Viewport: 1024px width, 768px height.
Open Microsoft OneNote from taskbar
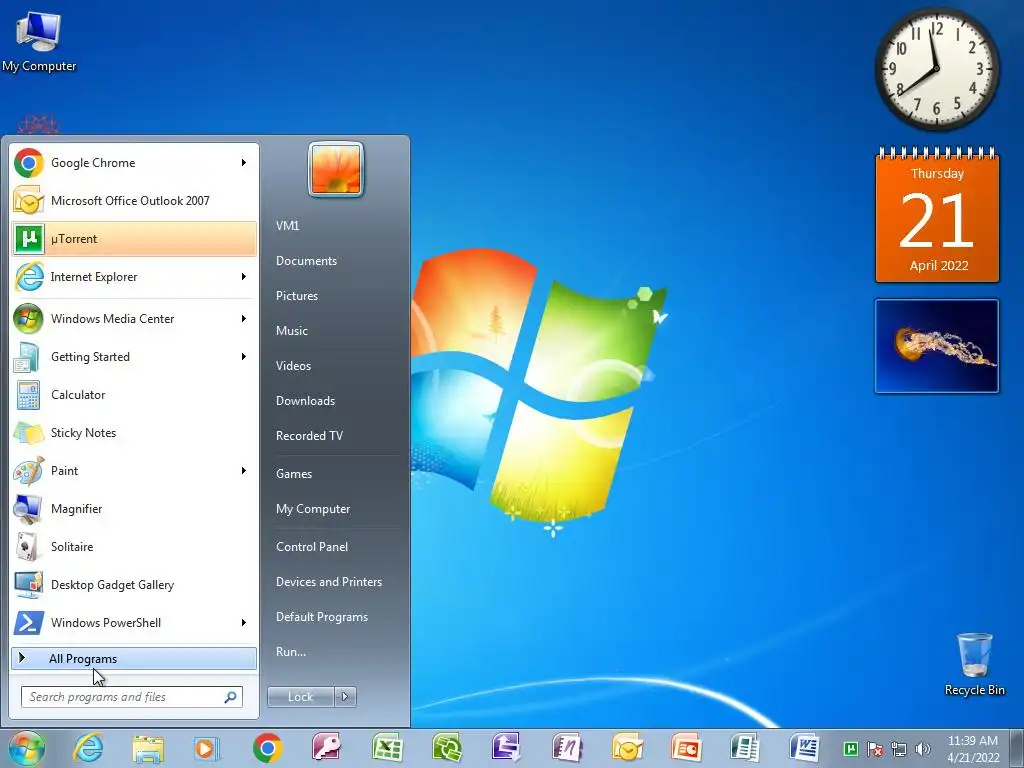point(567,748)
